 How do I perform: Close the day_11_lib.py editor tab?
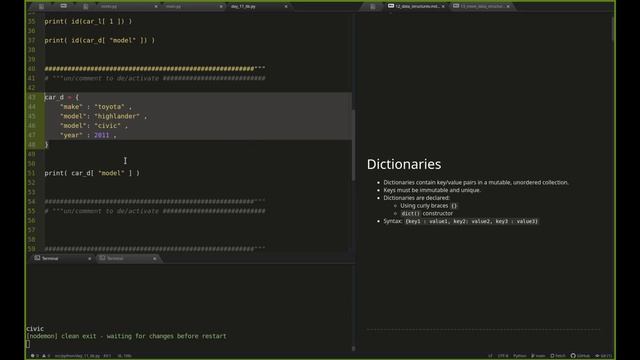click(x=286, y=7)
